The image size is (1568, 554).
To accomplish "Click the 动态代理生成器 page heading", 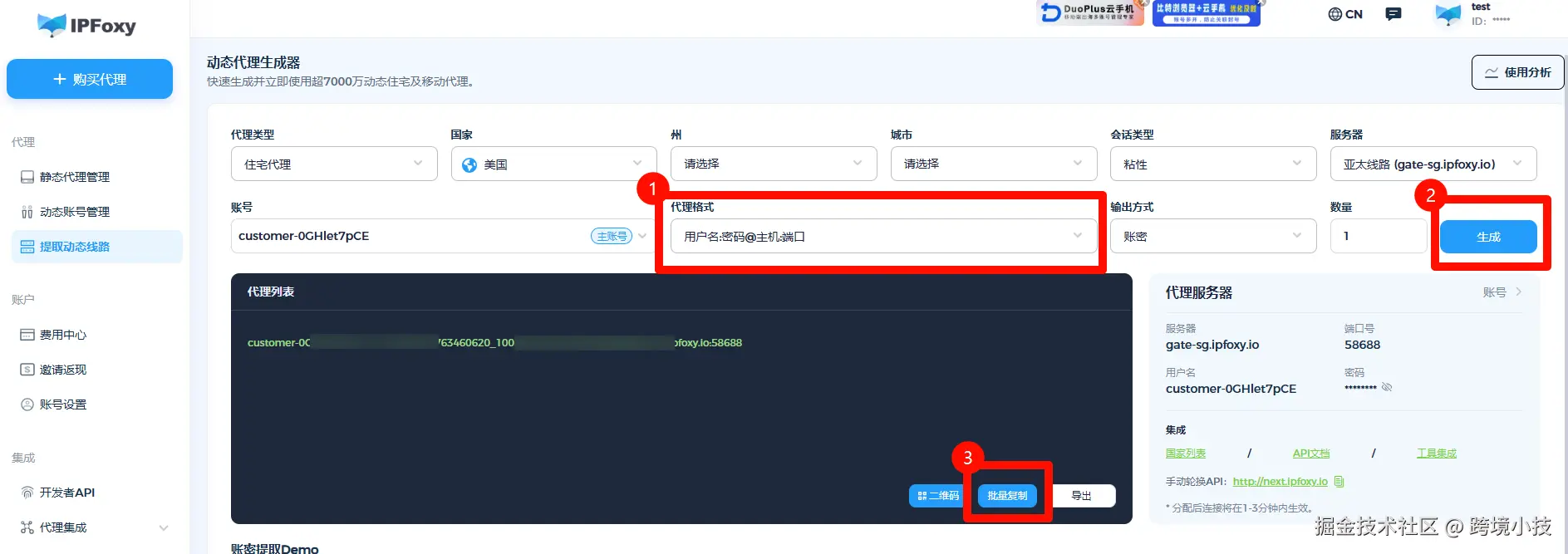I will pos(253,62).
